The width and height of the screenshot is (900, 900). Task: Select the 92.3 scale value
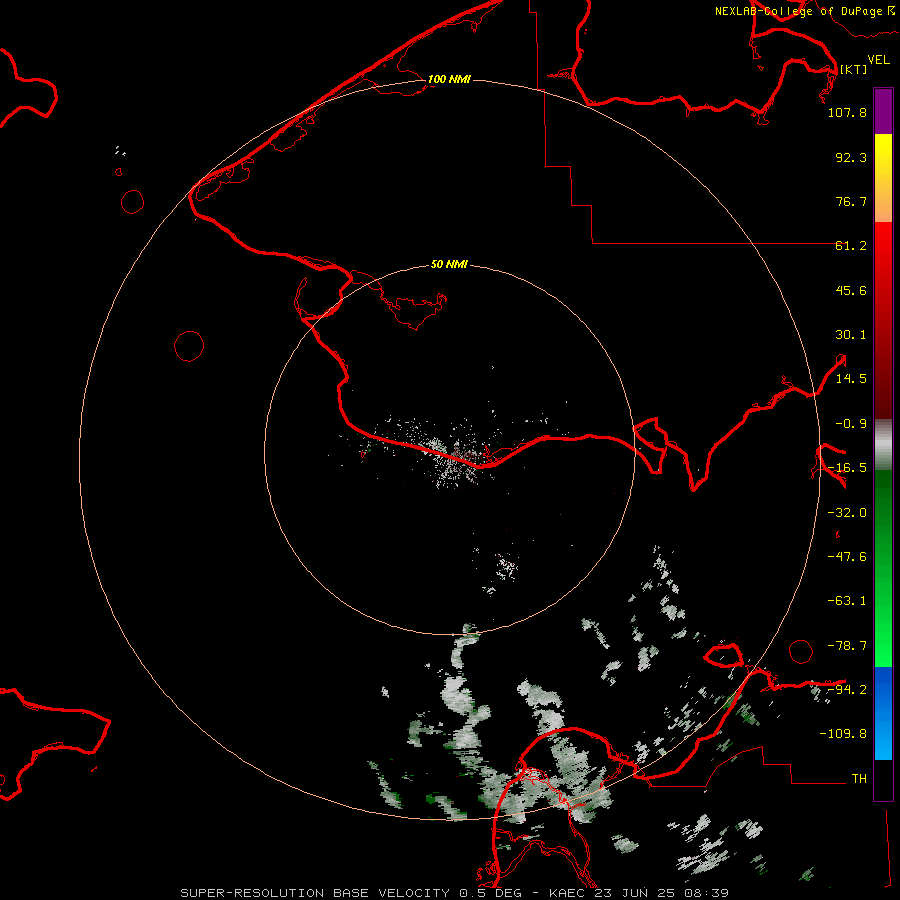tap(851, 157)
